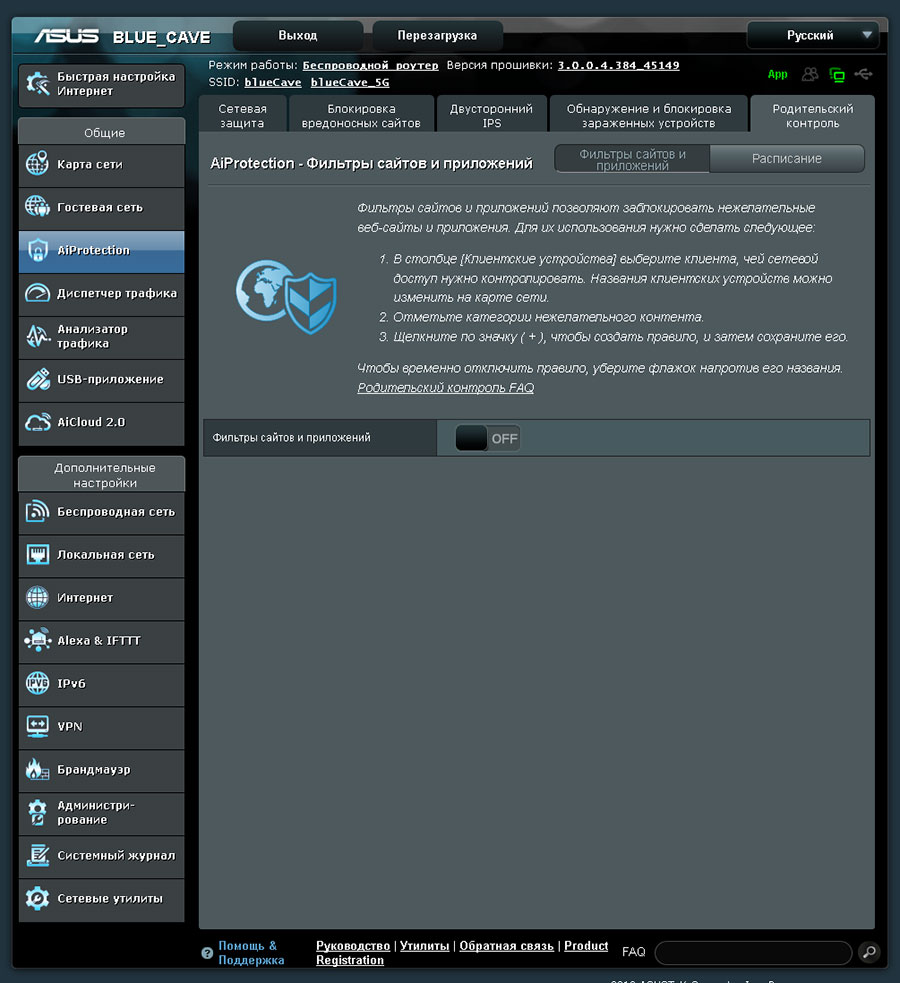Click the blueCave SSID link
The image size is (900, 983).
[x=273, y=82]
